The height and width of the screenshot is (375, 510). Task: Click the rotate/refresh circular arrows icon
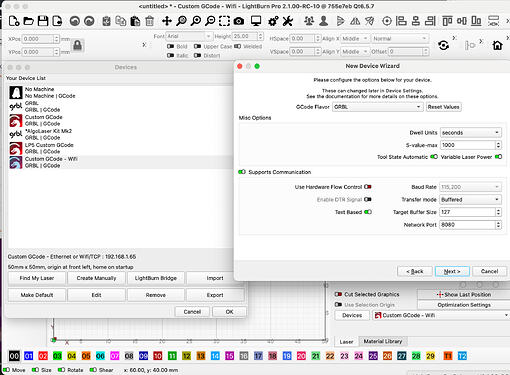pyautogui.click(x=443, y=45)
